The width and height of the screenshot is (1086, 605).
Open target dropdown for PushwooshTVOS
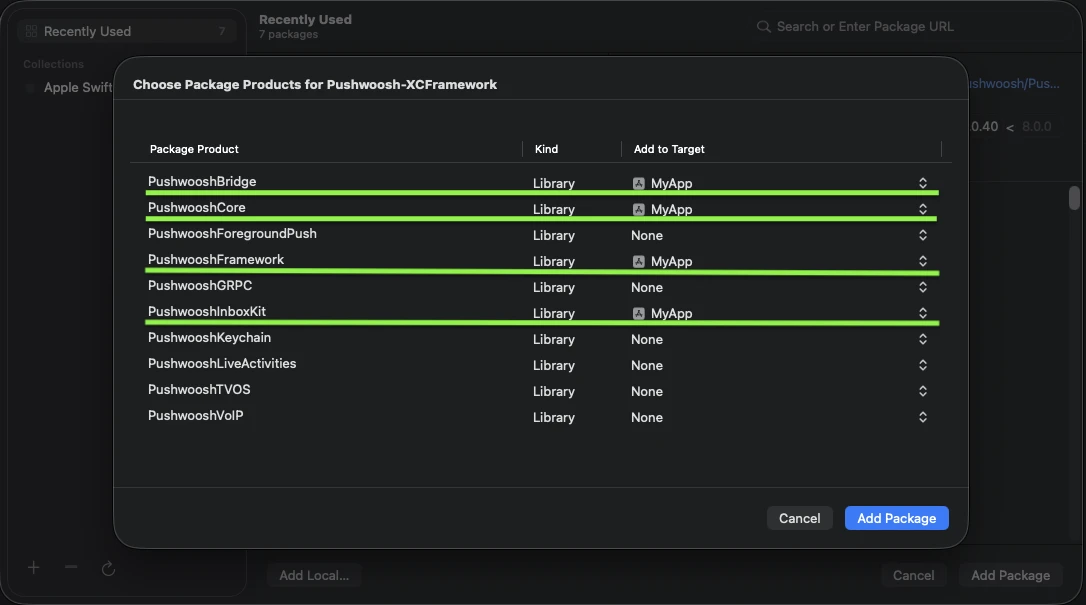point(923,391)
